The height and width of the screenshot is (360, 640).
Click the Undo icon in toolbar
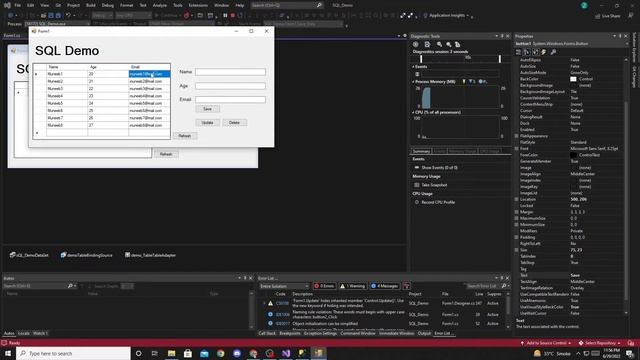click(68, 16)
